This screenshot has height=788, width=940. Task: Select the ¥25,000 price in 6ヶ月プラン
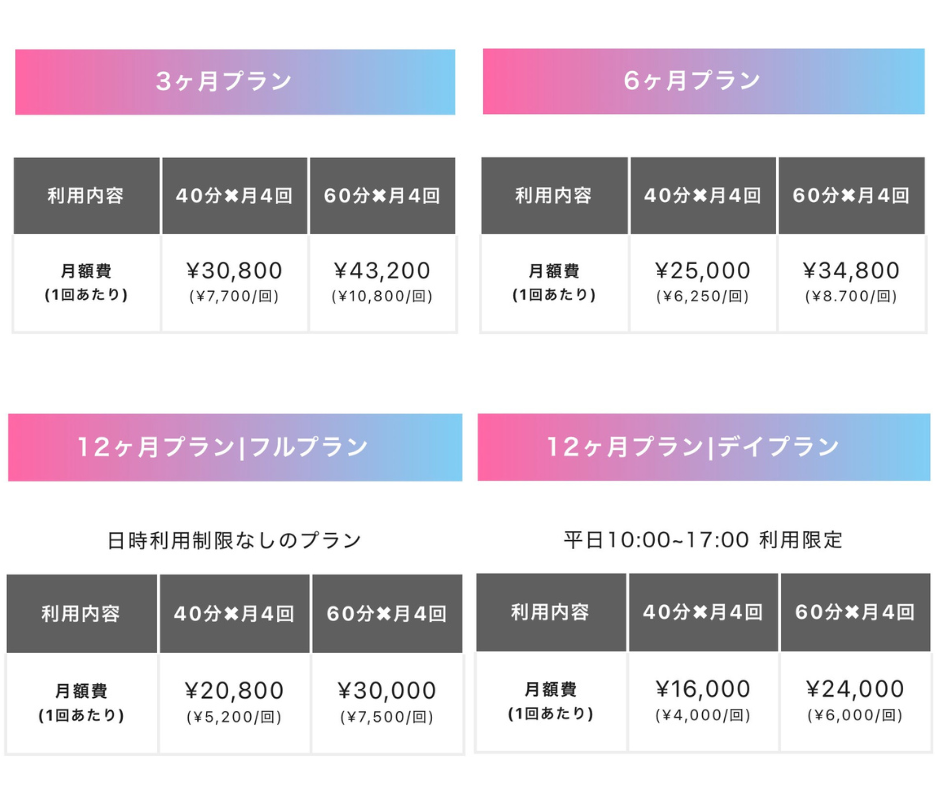pyautogui.click(x=703, y=270)
